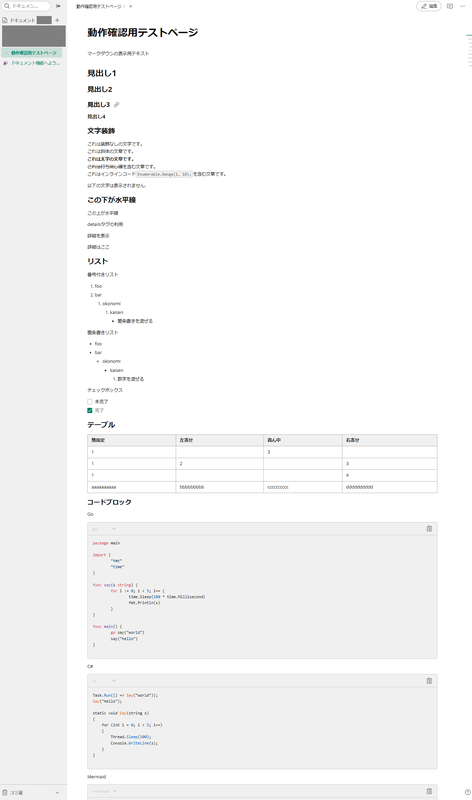Click the document search field
Viewport: 472px width, 800px height.
click(x=27, y=6)
